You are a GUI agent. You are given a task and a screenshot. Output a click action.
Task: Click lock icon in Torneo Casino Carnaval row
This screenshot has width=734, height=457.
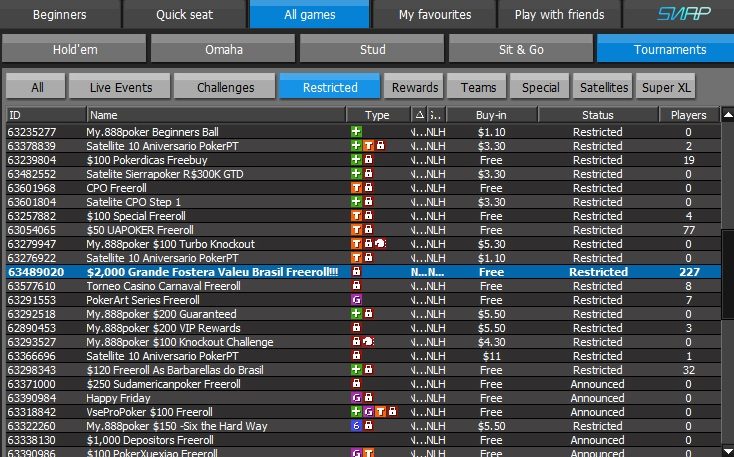[x=356, y=286]
